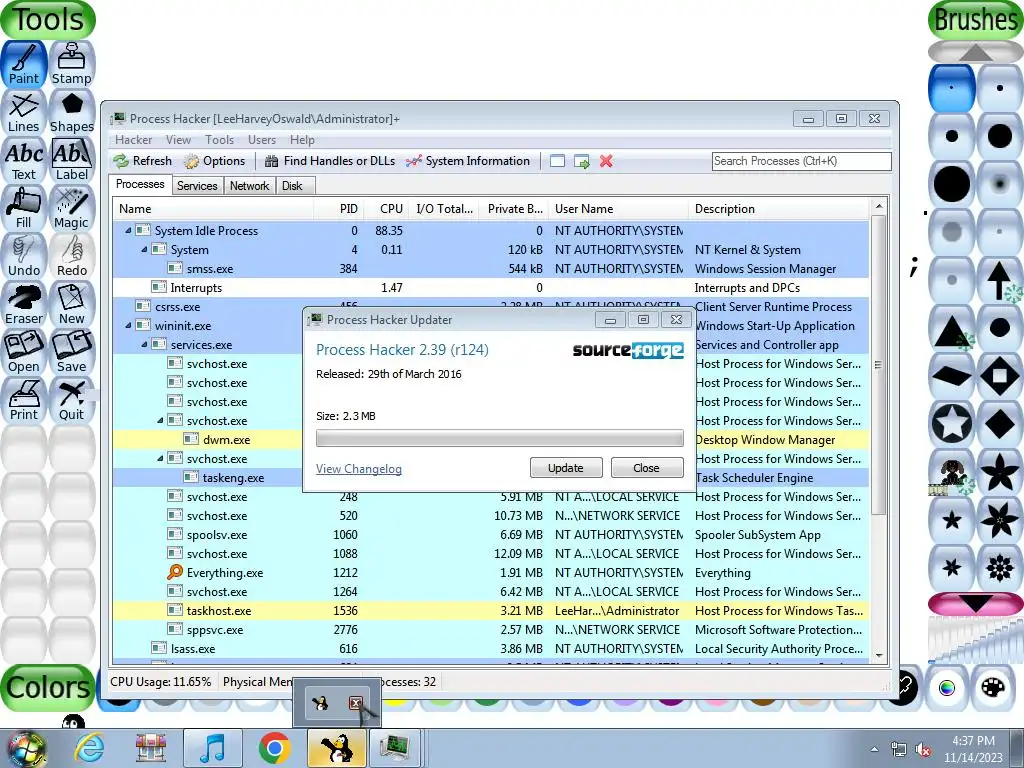Open Find Handles or DLLs
Viewport: 1024px width, 768px height.
pyautogui.click(x=330, y=161)
